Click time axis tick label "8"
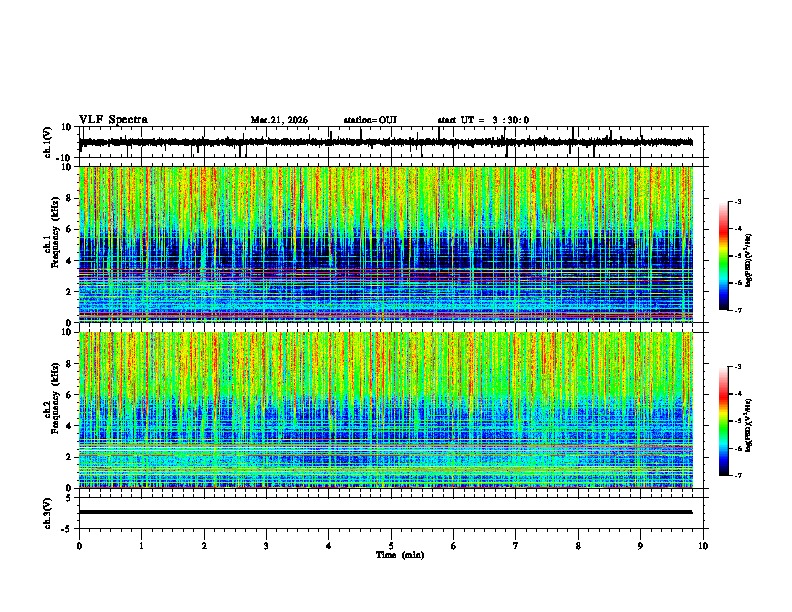The image size is (792, 612). coord(578,546)
